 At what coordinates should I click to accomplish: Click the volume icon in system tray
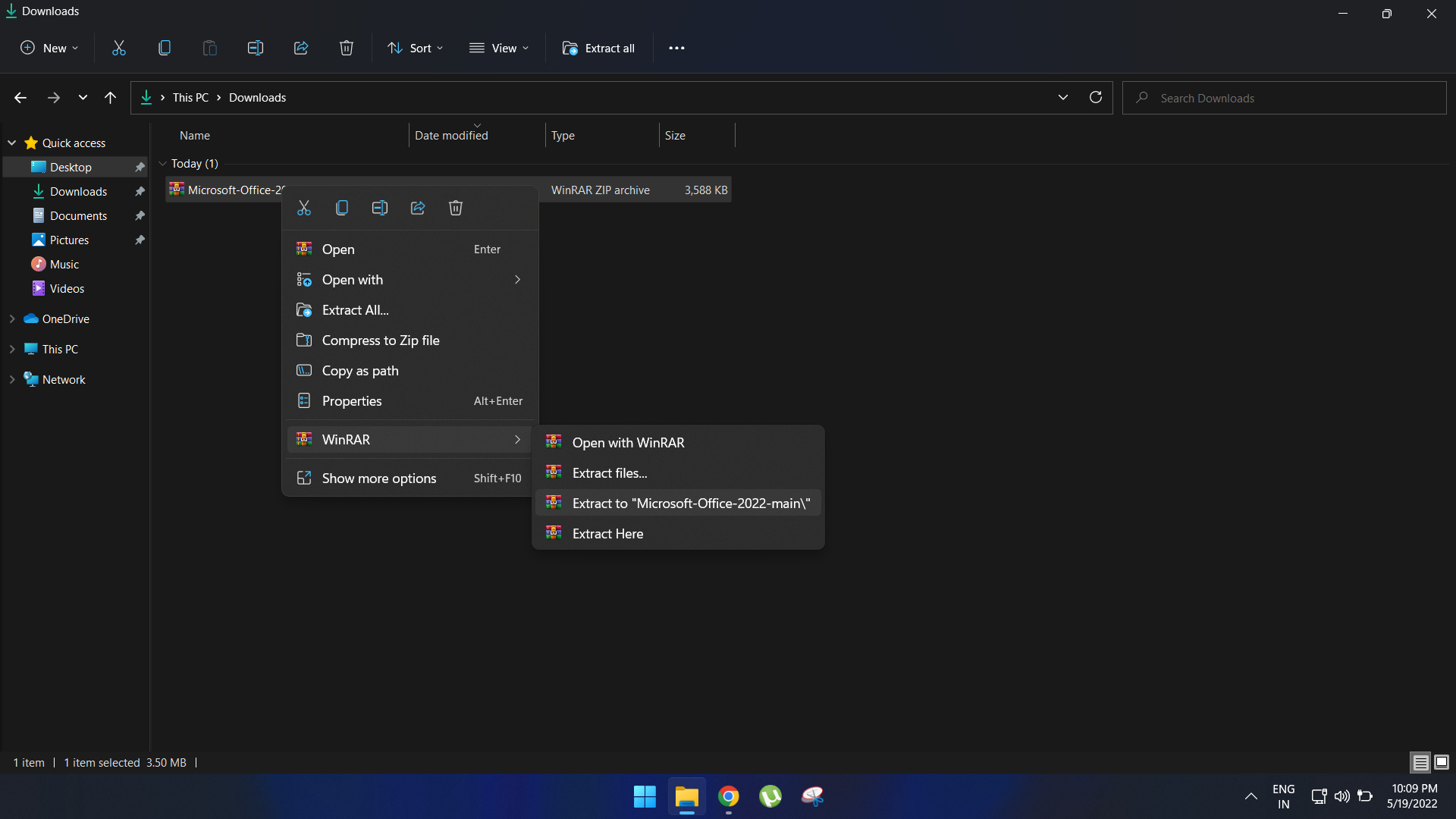[1342, 796]
